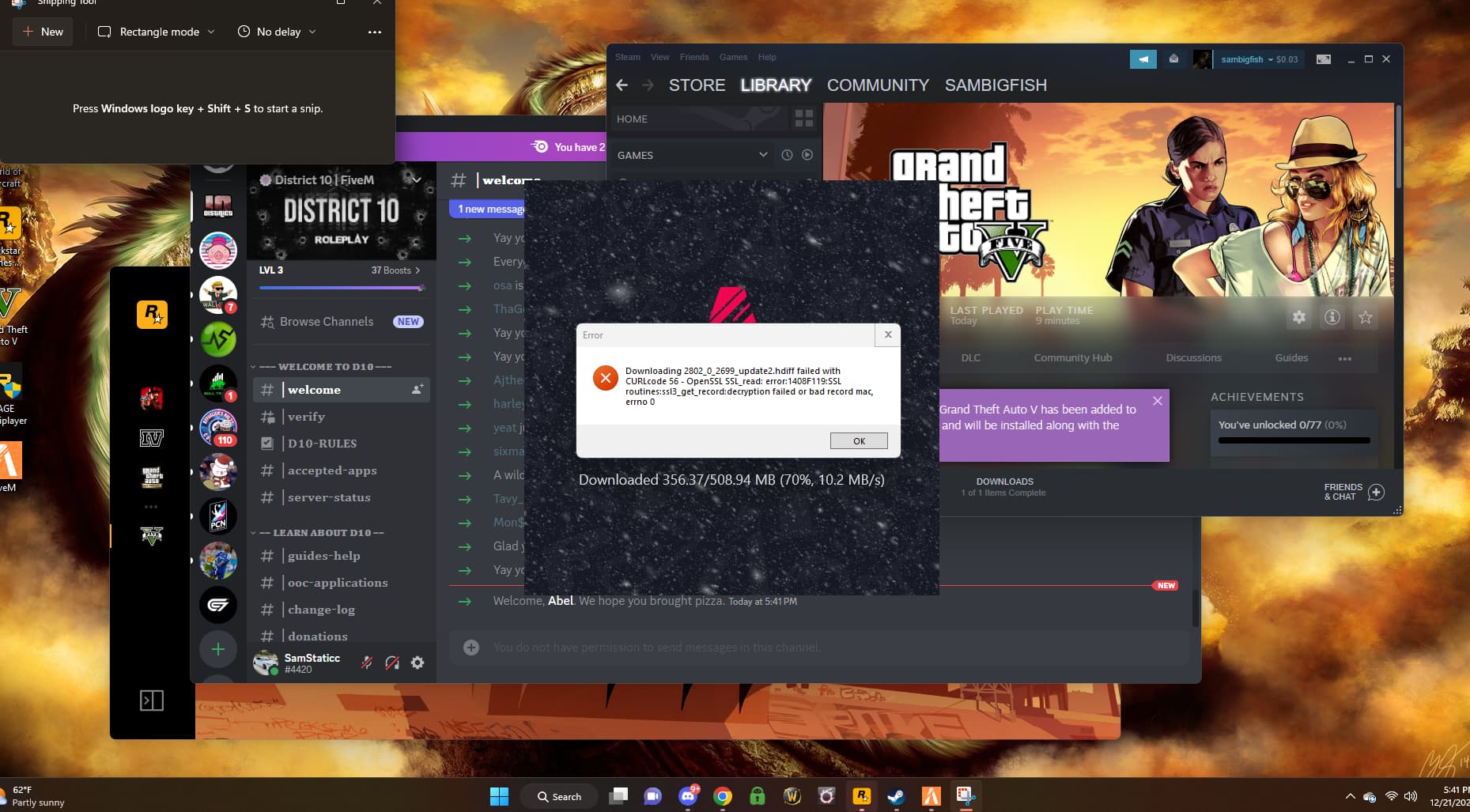Image resolution: width=1470 pixels, height=812 pixels.
Task: Create invite icon on welcome channel
Action: click(417, 389)
